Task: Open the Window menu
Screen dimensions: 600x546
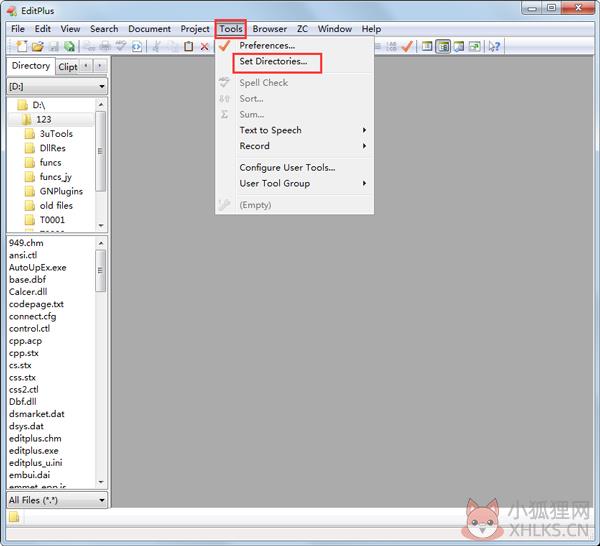Action: point(334,29)
